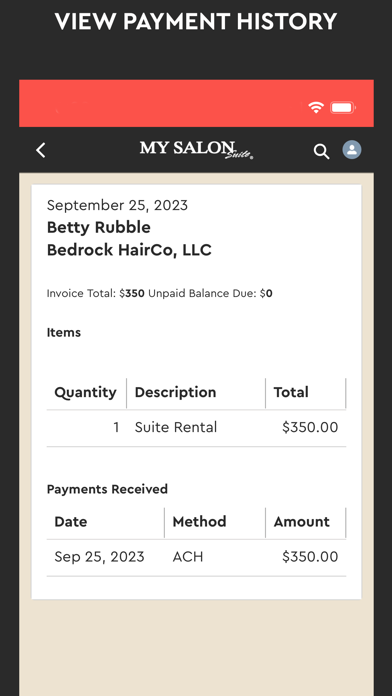Click the Invoice Total line

pos(159,293)
